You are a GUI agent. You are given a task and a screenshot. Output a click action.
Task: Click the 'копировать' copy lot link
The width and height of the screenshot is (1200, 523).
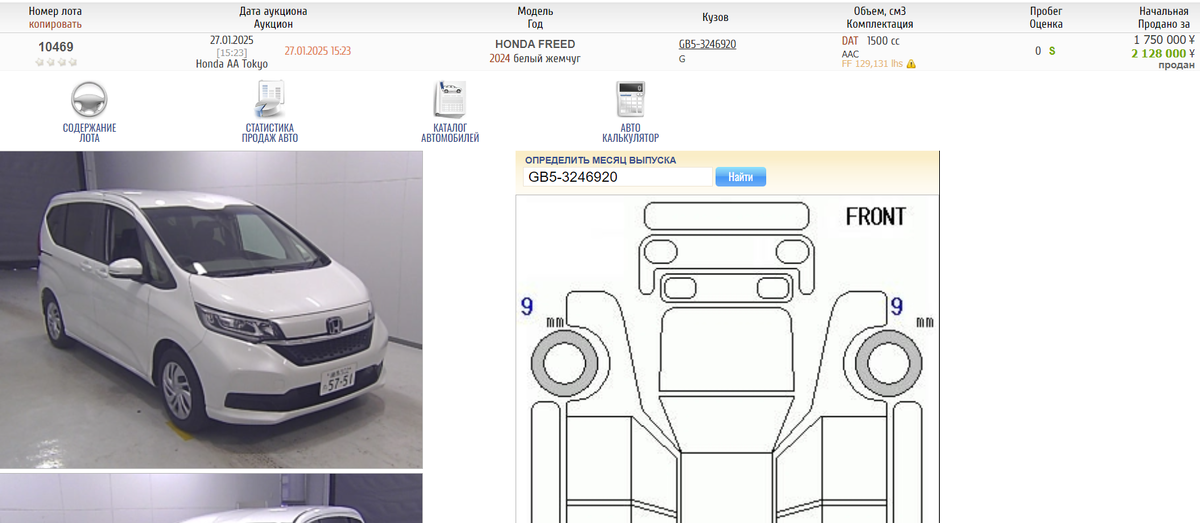click(56, 23)
